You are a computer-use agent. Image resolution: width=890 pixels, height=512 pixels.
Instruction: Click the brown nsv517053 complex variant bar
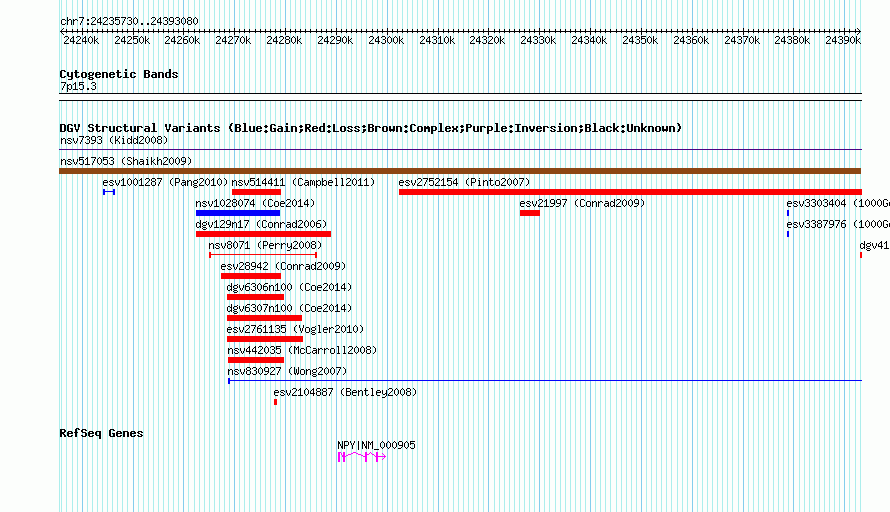tap(460, 171)
